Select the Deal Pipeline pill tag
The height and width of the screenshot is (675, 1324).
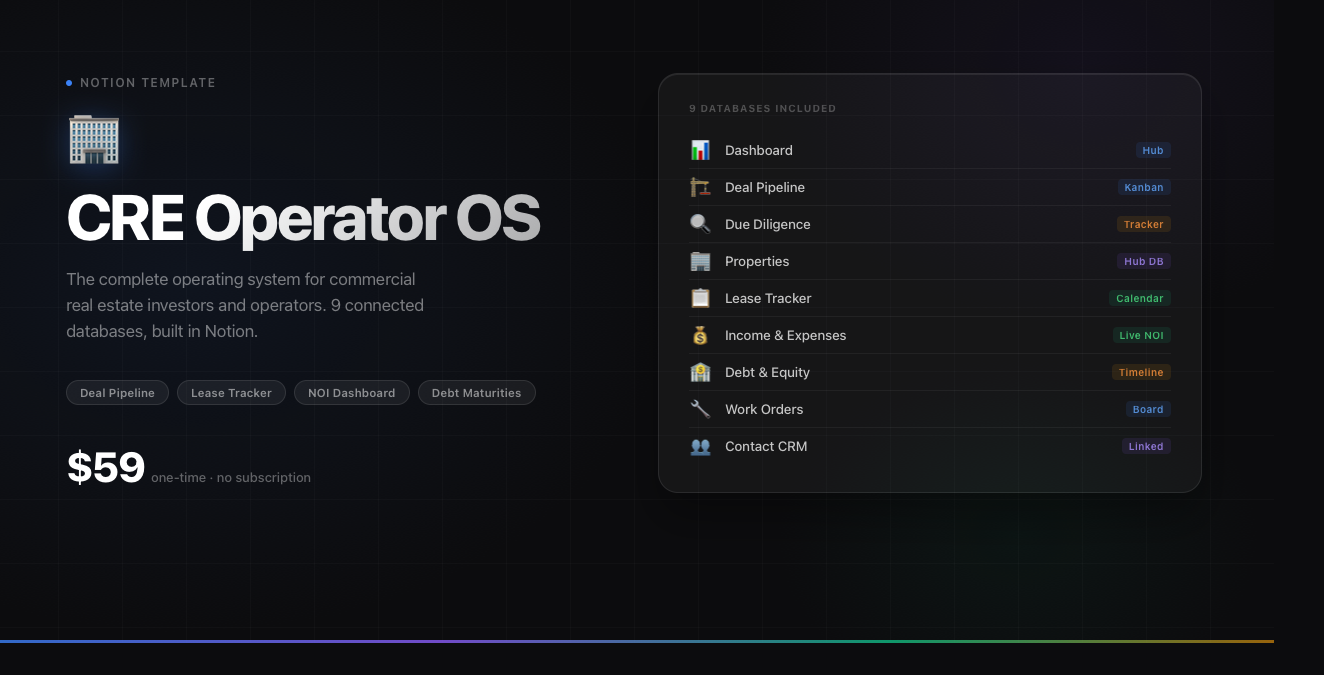coord(118,393)
